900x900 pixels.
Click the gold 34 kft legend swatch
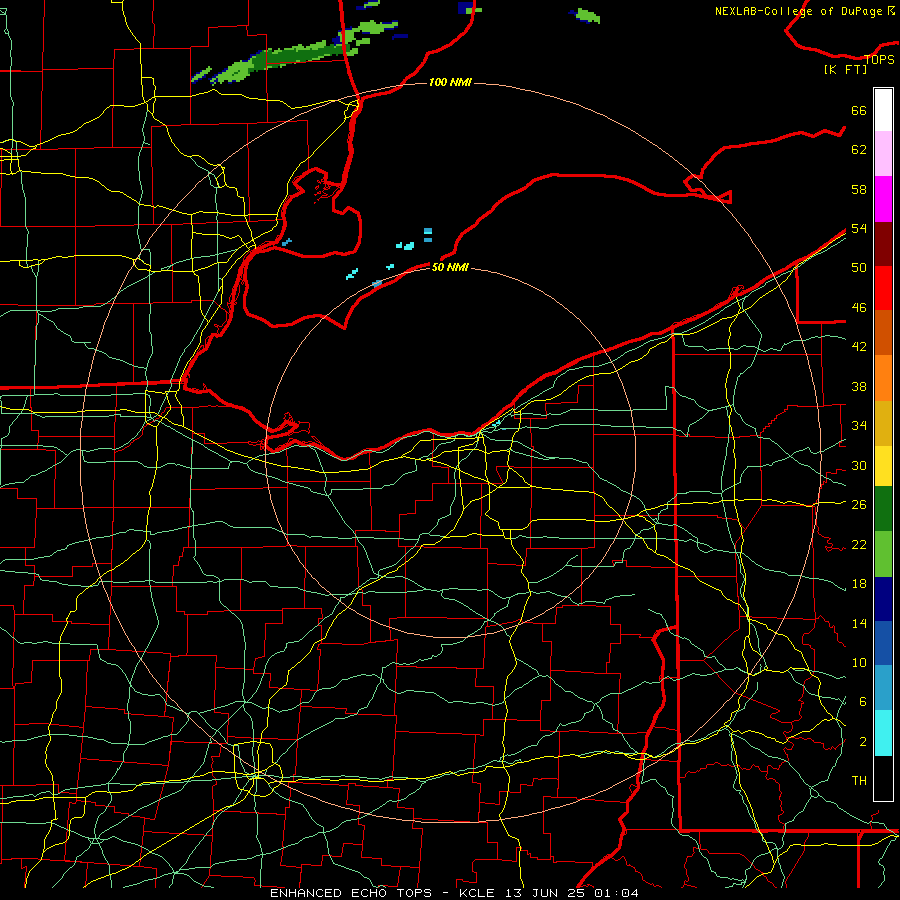[883, 423]
